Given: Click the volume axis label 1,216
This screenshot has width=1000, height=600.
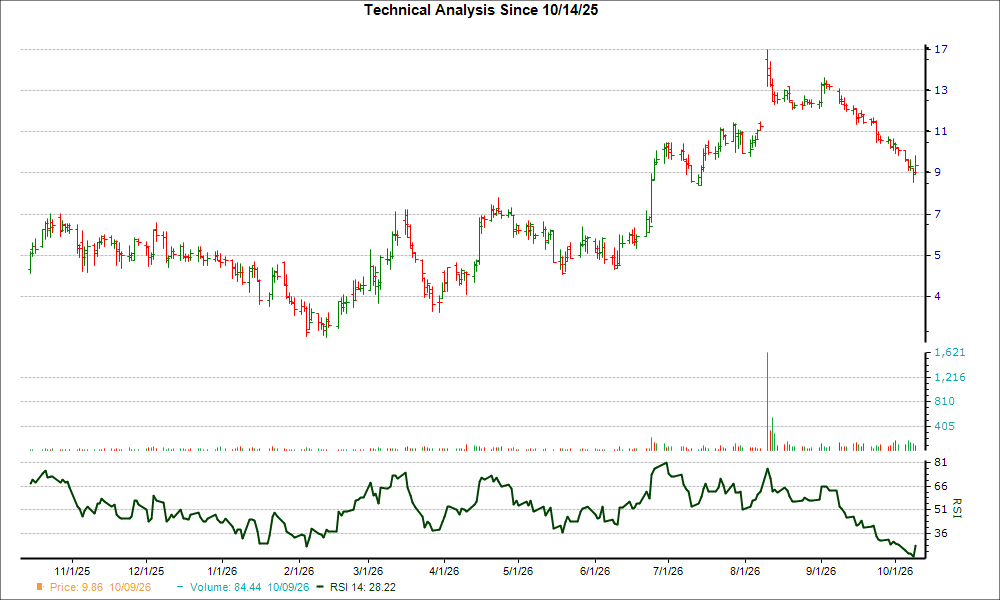Looking at the screenshot, I should (x=950, y=377).
